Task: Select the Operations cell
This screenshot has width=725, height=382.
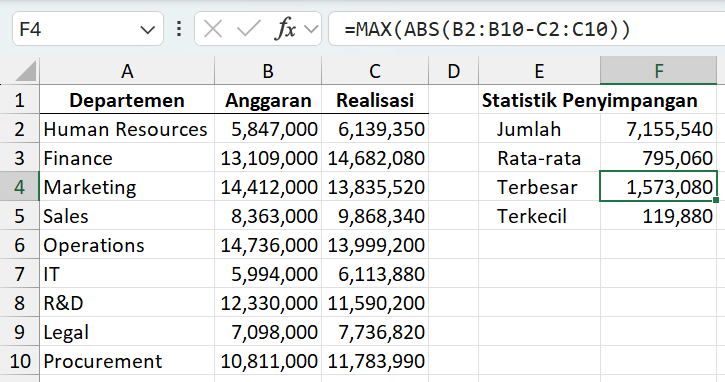Action: click(127, 245)
